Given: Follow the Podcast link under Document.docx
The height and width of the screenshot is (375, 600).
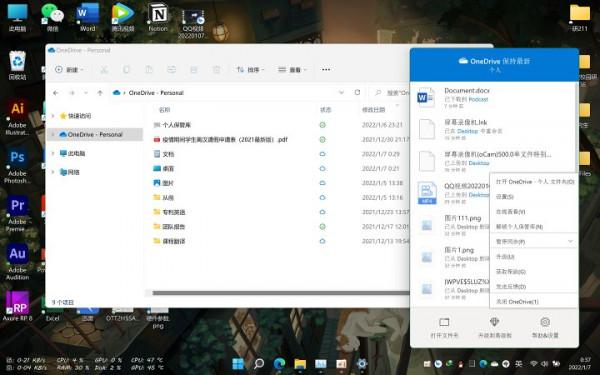Looking at the screenshot, I should point(478,99).
